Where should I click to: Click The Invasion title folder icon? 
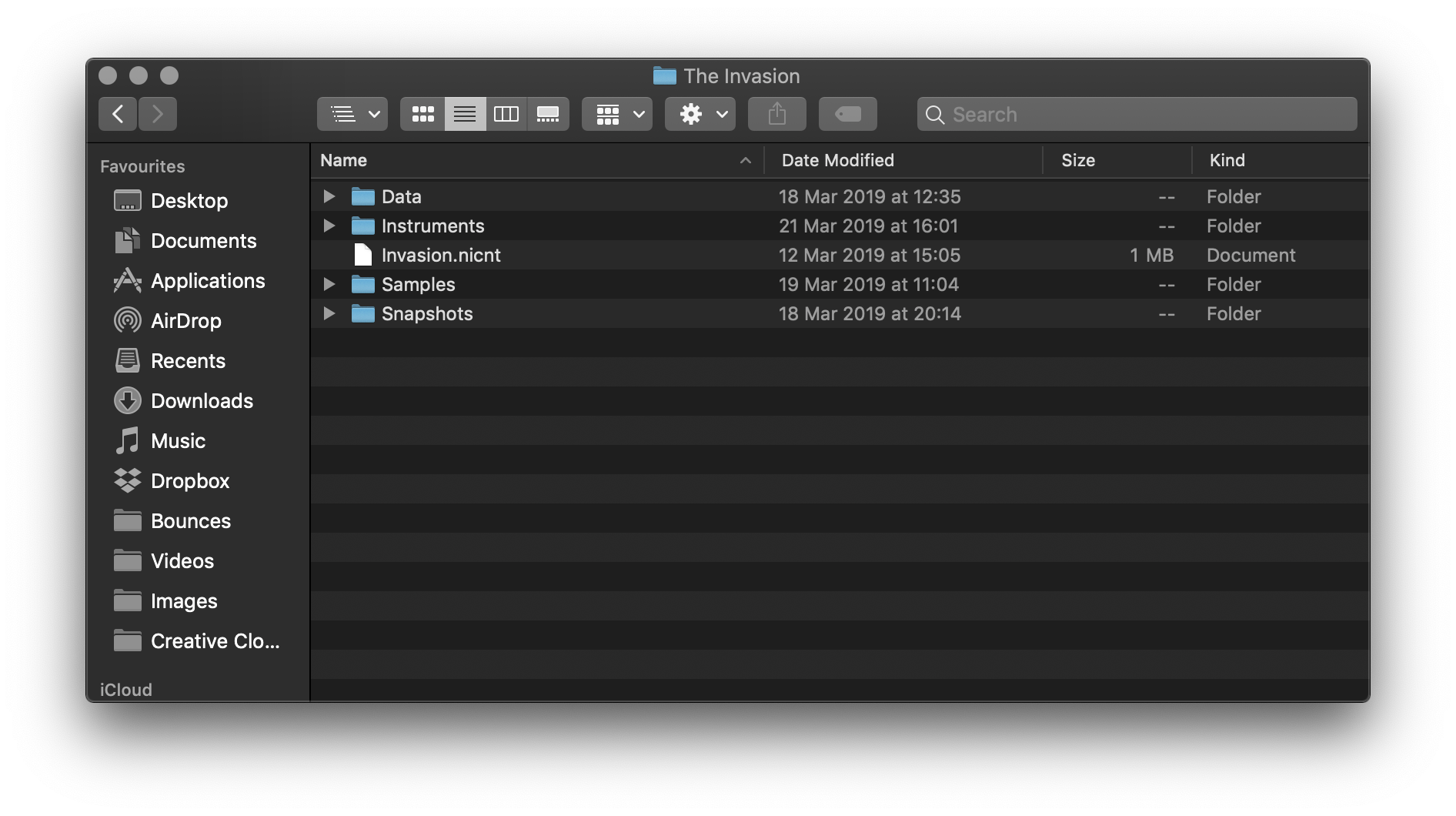(664, 75)
